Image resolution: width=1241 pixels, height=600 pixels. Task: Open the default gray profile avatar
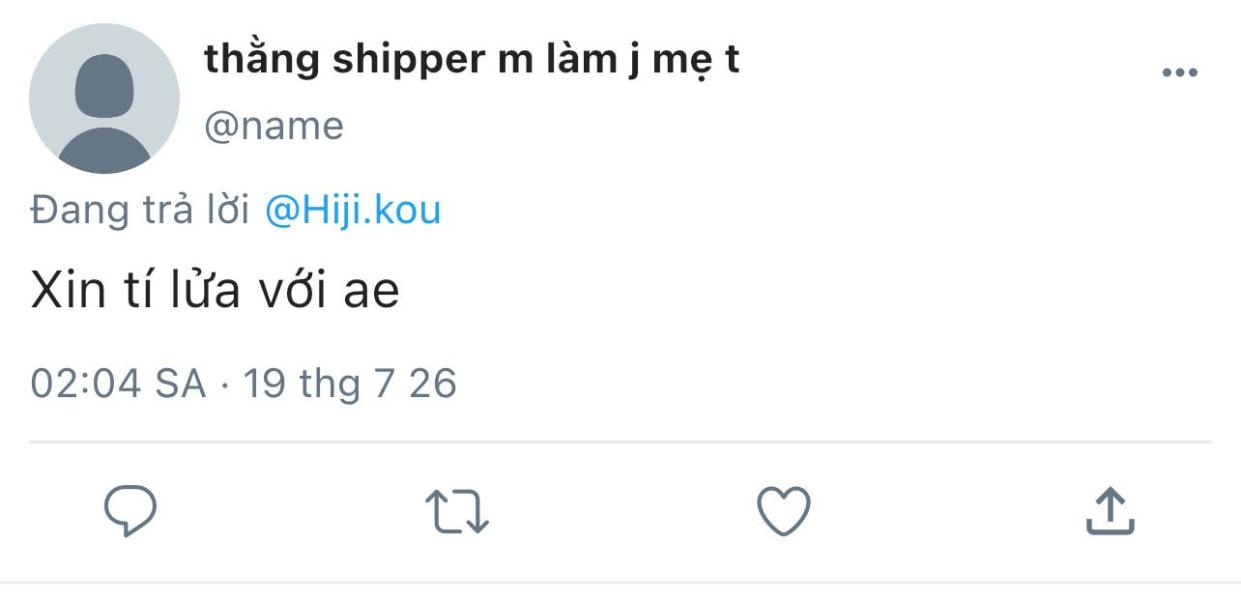coord(104,99)
